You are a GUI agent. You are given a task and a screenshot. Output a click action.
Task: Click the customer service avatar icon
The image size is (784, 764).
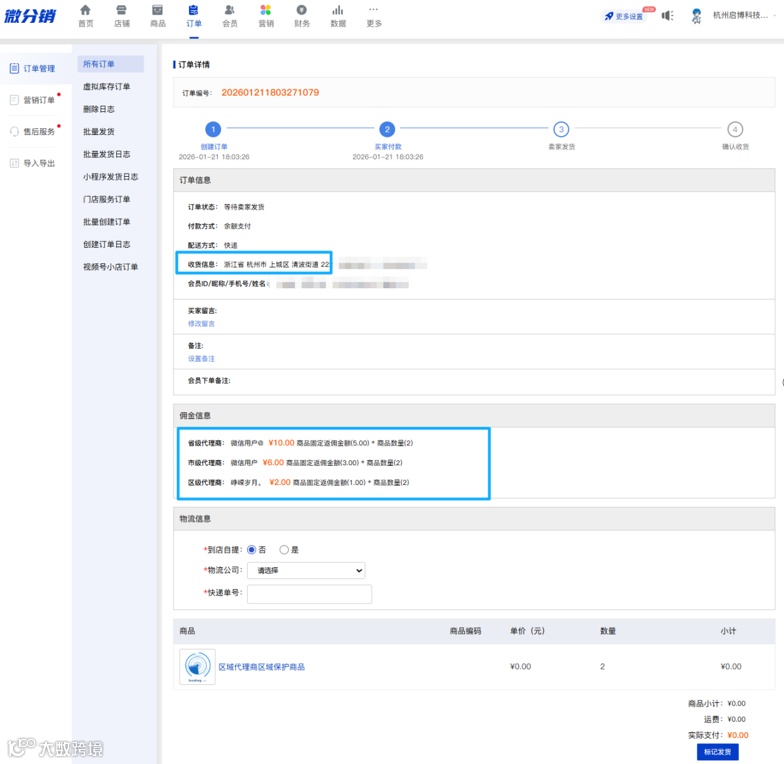pos(696,16)
